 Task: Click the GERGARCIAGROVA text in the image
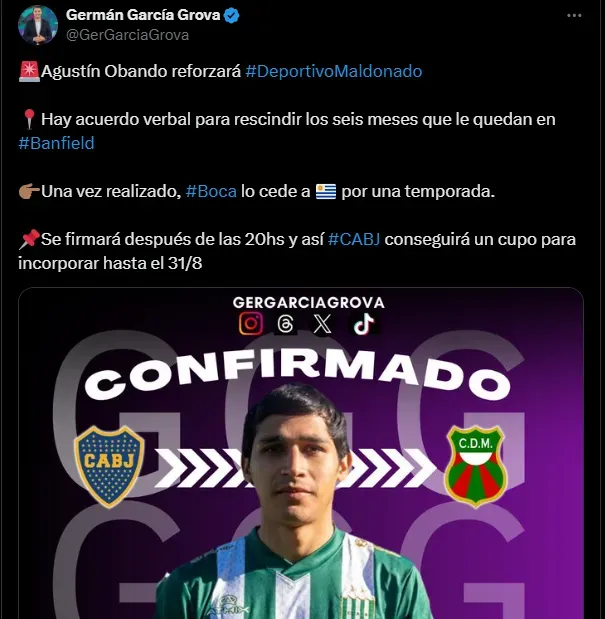click(308, 303)
